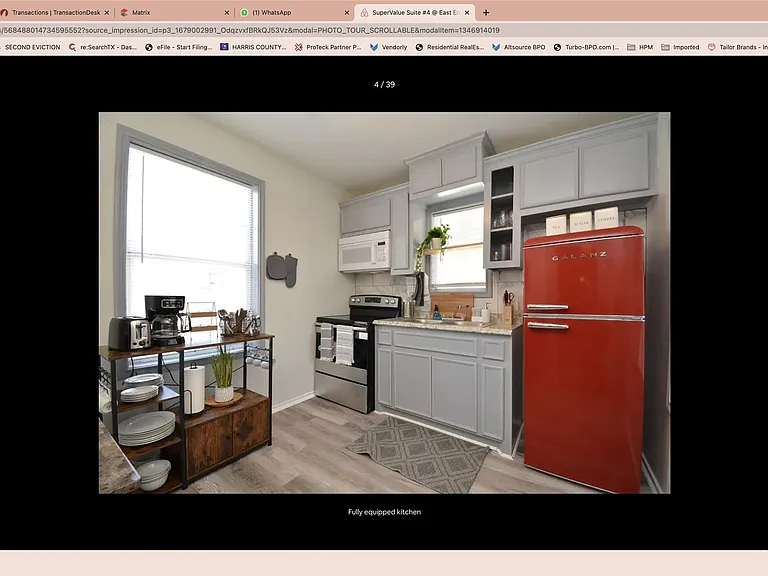The width and height of the screenshot is (768, 576).
Task: Open the re:SearchTX bookmark
Action: click(103, 48)
